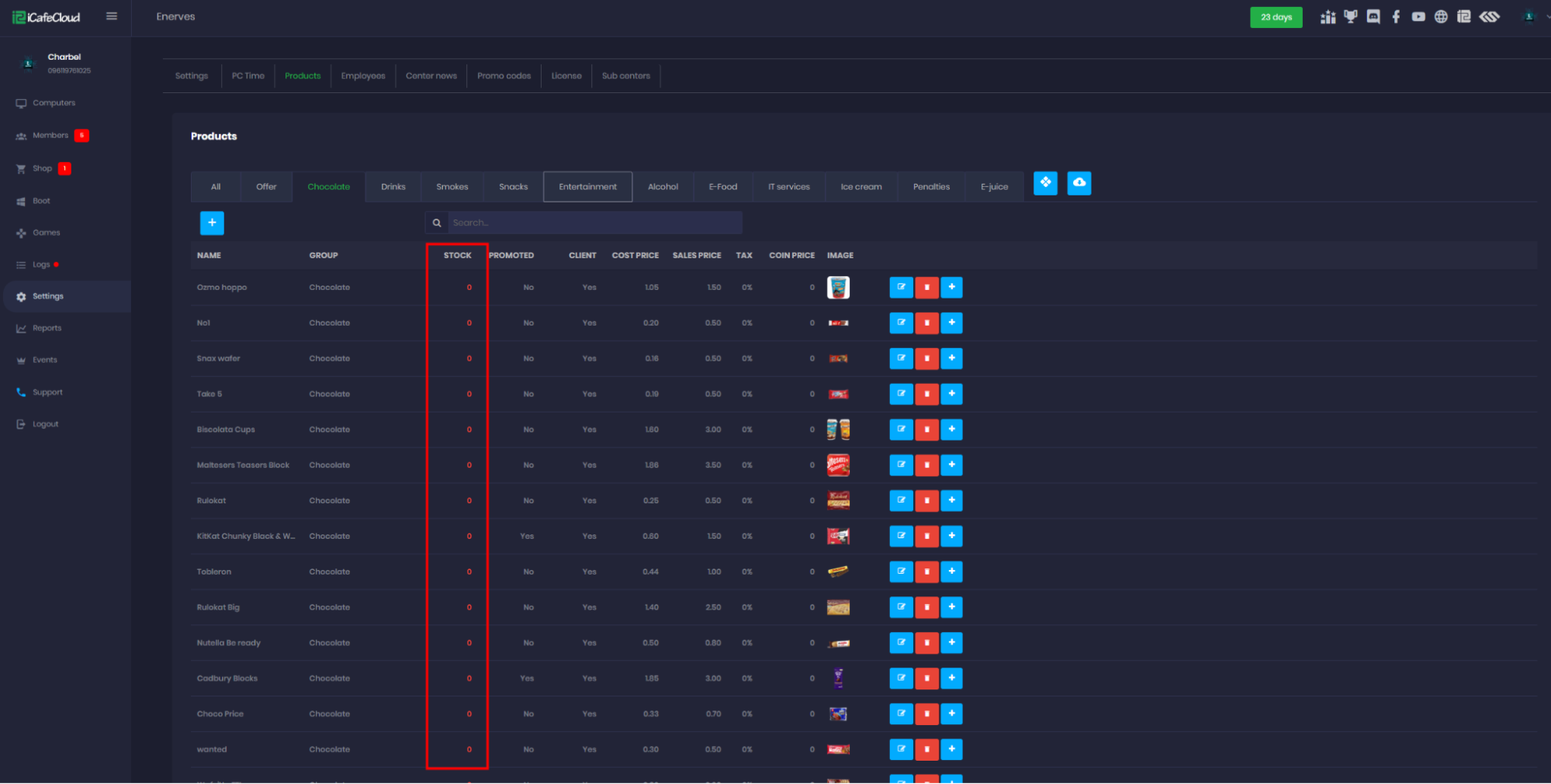
Task: Click the trophy icon in header
Action: pos(1351,17)
